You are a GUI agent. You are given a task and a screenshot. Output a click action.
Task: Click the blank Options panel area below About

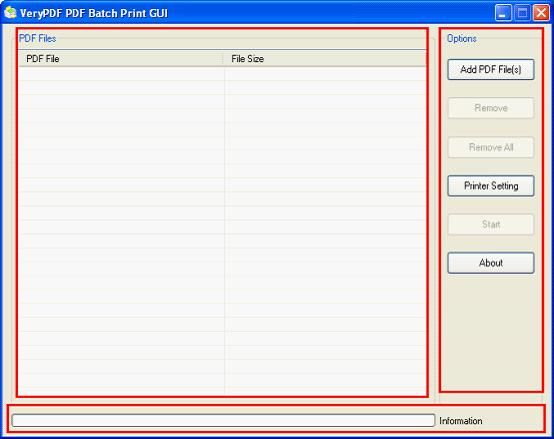point(491,332)
